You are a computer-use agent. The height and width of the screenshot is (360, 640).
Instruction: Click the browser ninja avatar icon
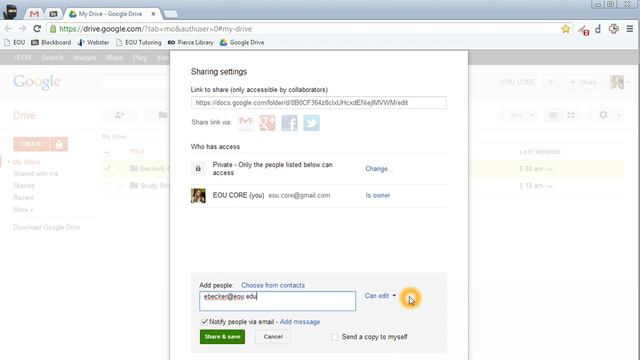[10, 12]
